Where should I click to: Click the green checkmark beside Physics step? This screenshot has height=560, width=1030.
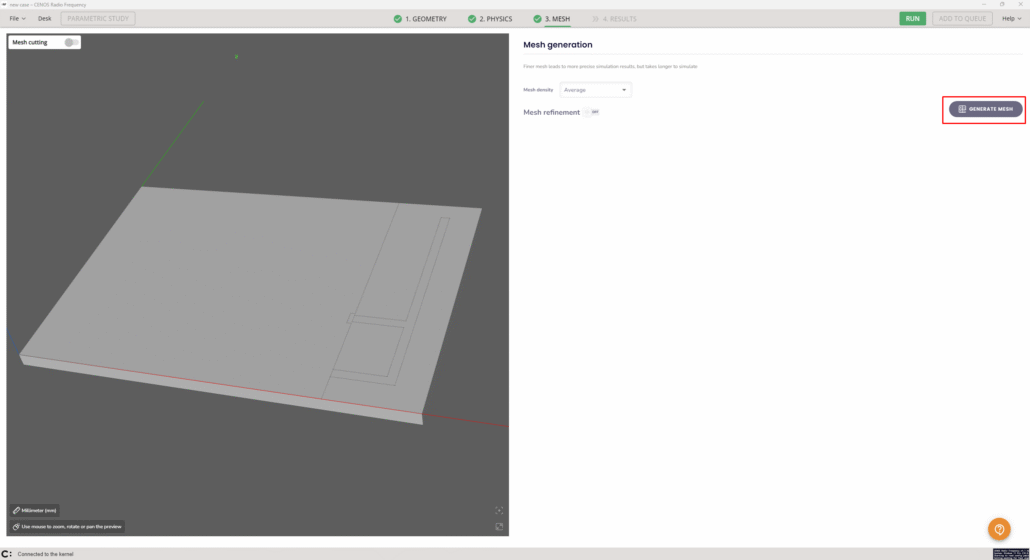tap(472, 19)
